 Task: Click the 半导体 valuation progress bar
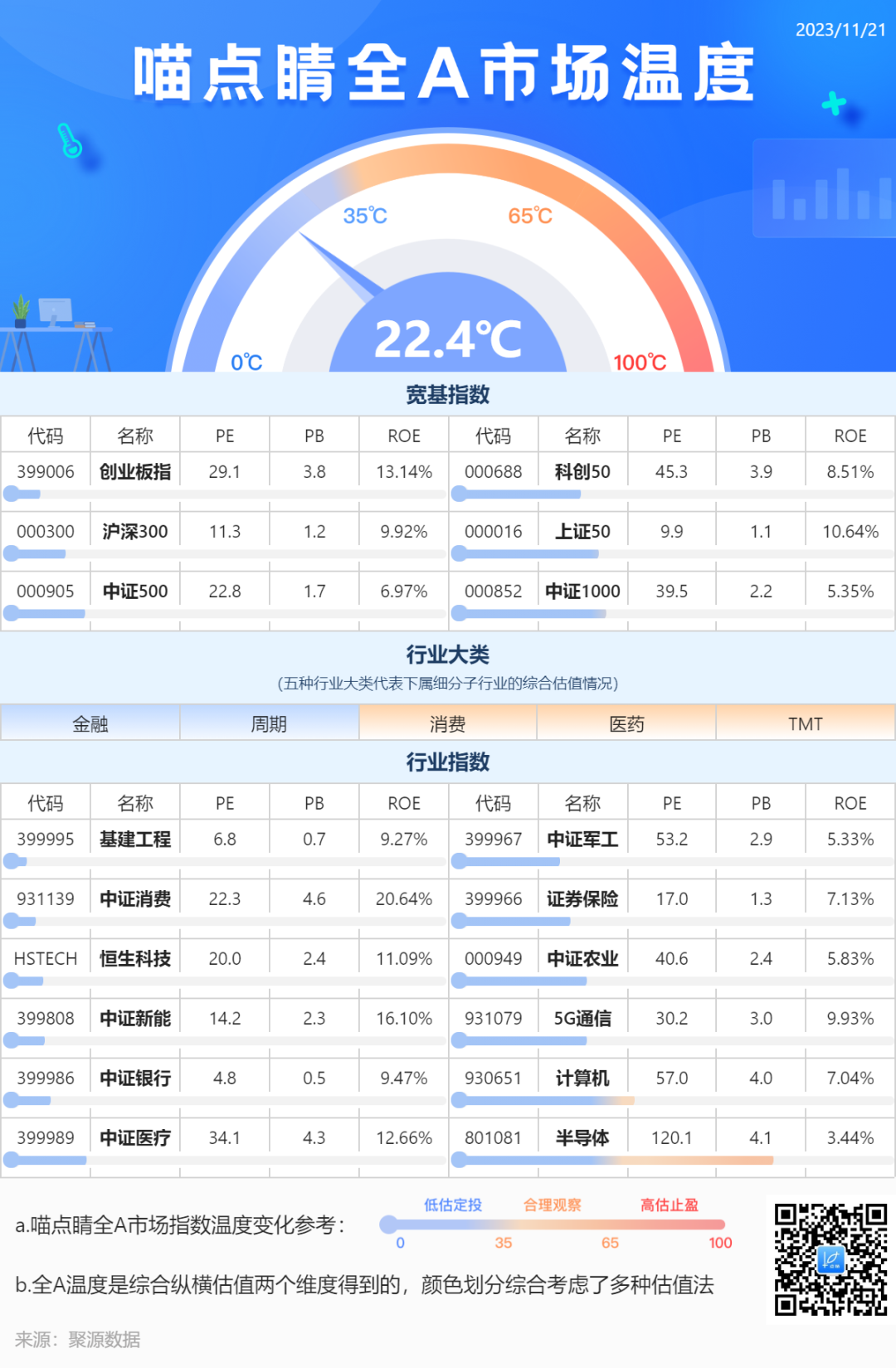click(x=673, y=1161)
